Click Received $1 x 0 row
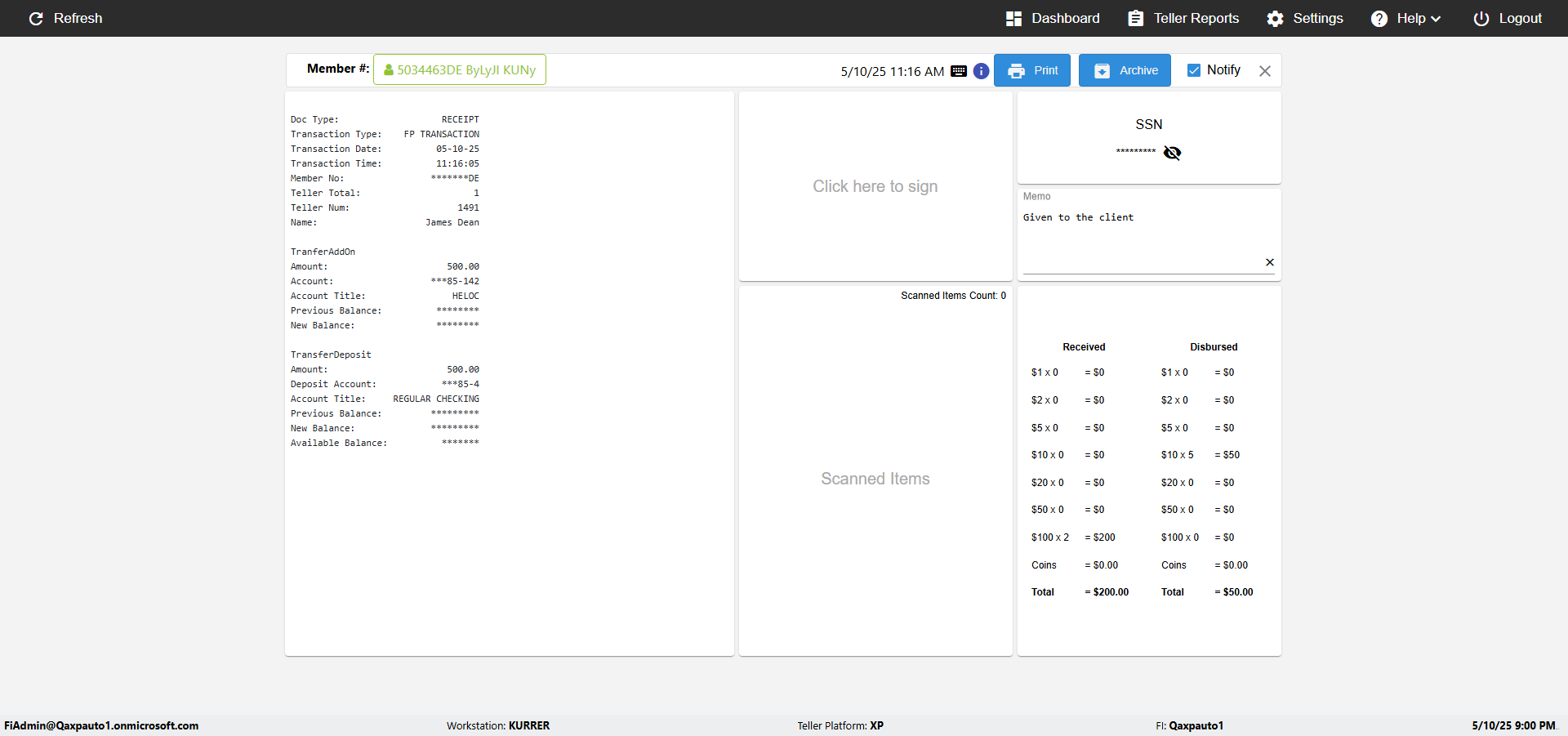Screen dimensions: 1568x736 tap(1067, 372)
